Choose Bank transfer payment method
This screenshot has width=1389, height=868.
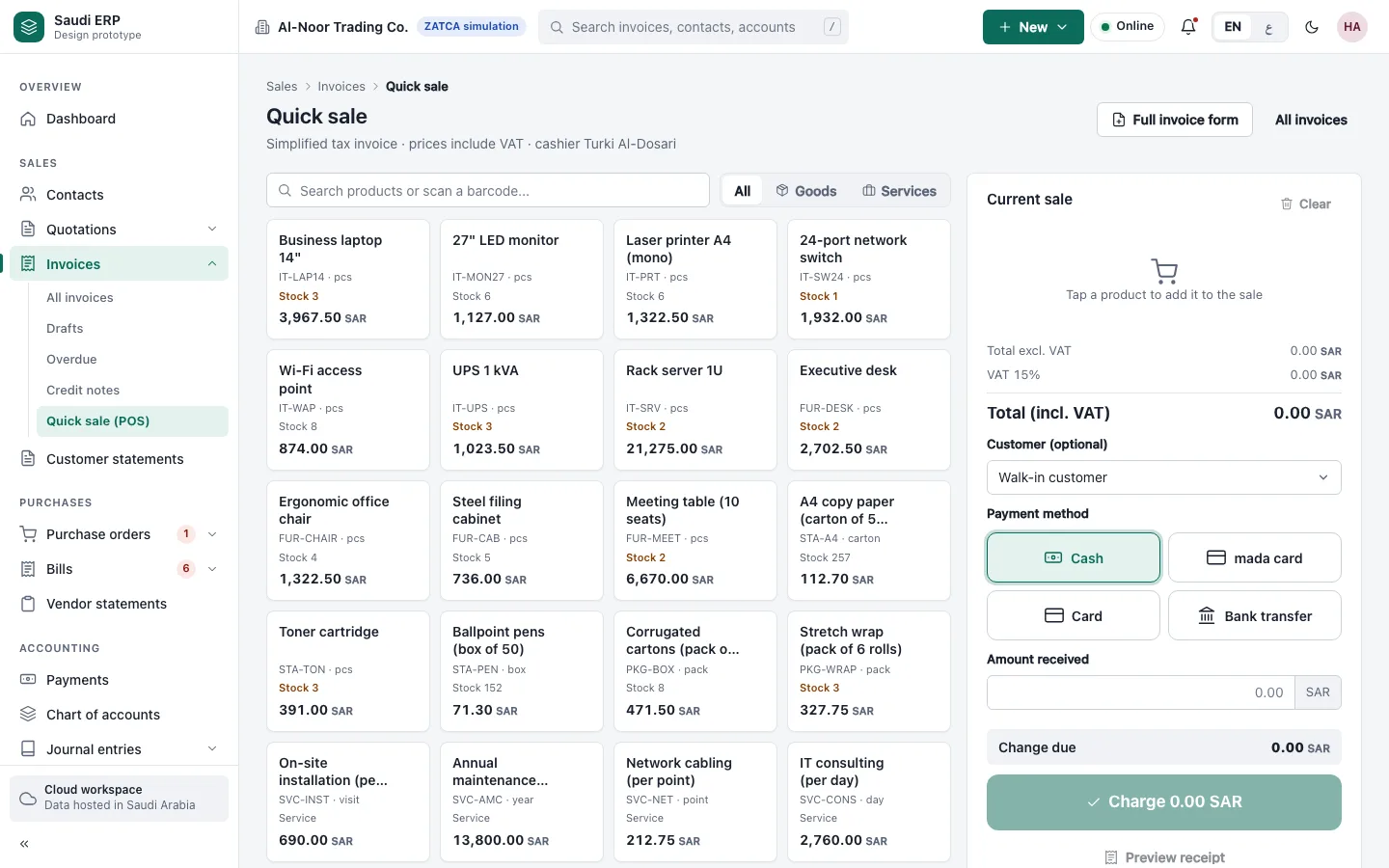(x=1255, y=615)
